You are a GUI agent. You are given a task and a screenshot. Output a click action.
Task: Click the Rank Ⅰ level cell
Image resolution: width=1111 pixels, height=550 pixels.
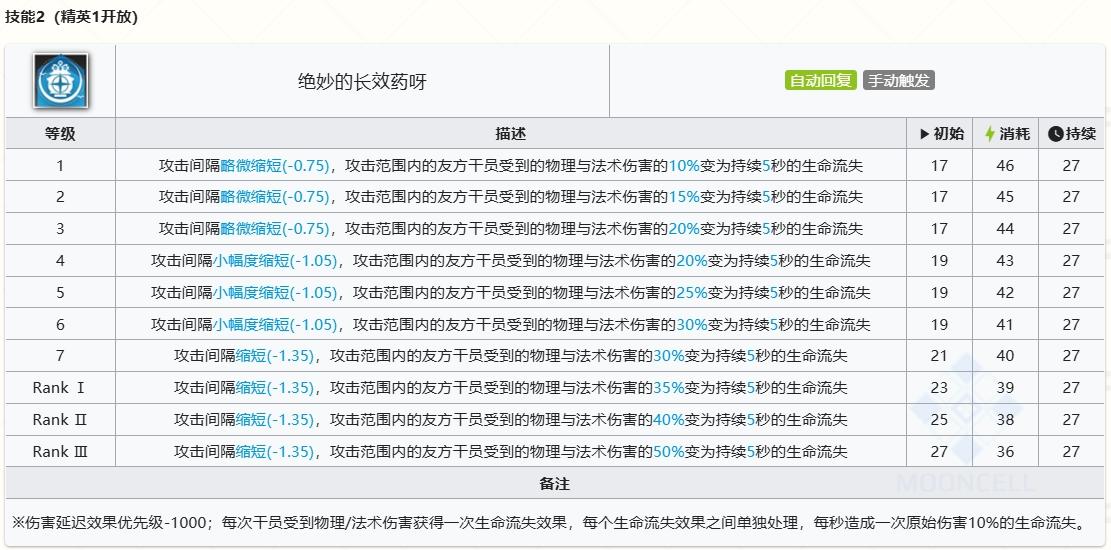(60, 388)
